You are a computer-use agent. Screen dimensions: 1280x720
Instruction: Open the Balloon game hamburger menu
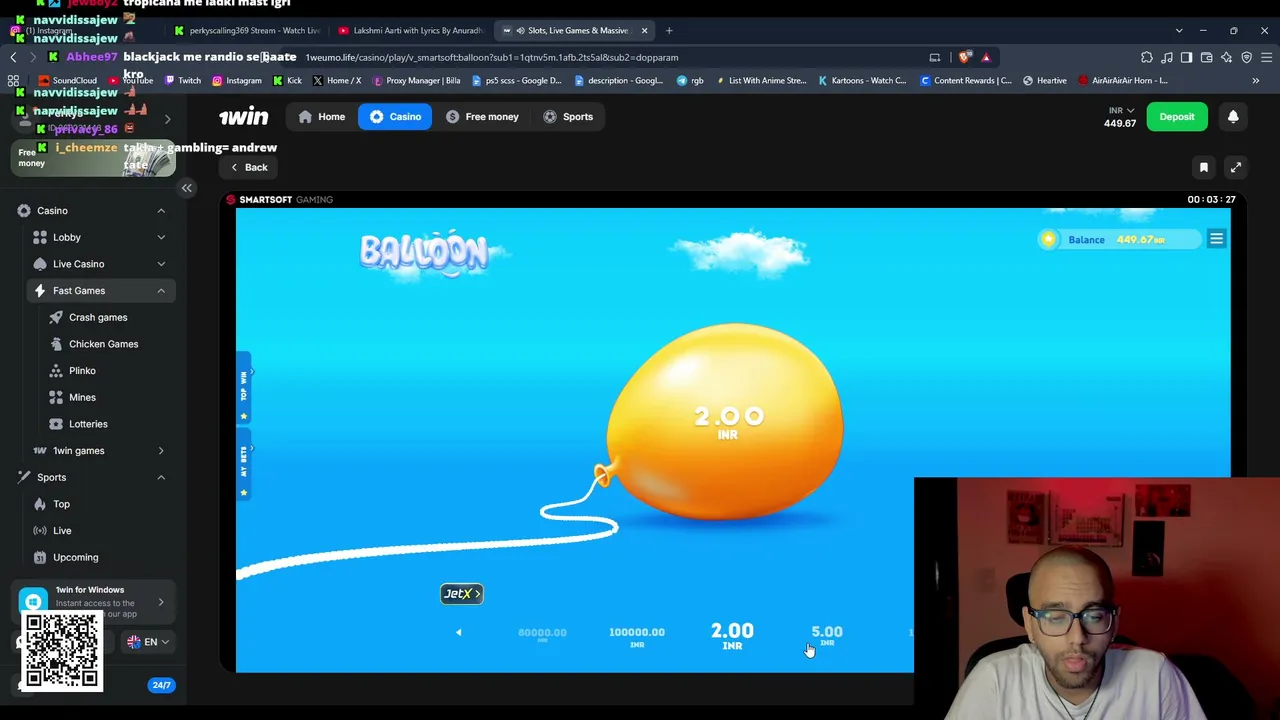tap(1216, 239)
